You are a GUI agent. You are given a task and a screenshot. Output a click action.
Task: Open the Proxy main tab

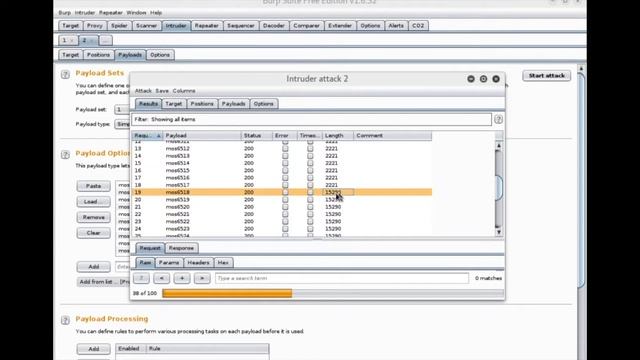coord(95,26)
